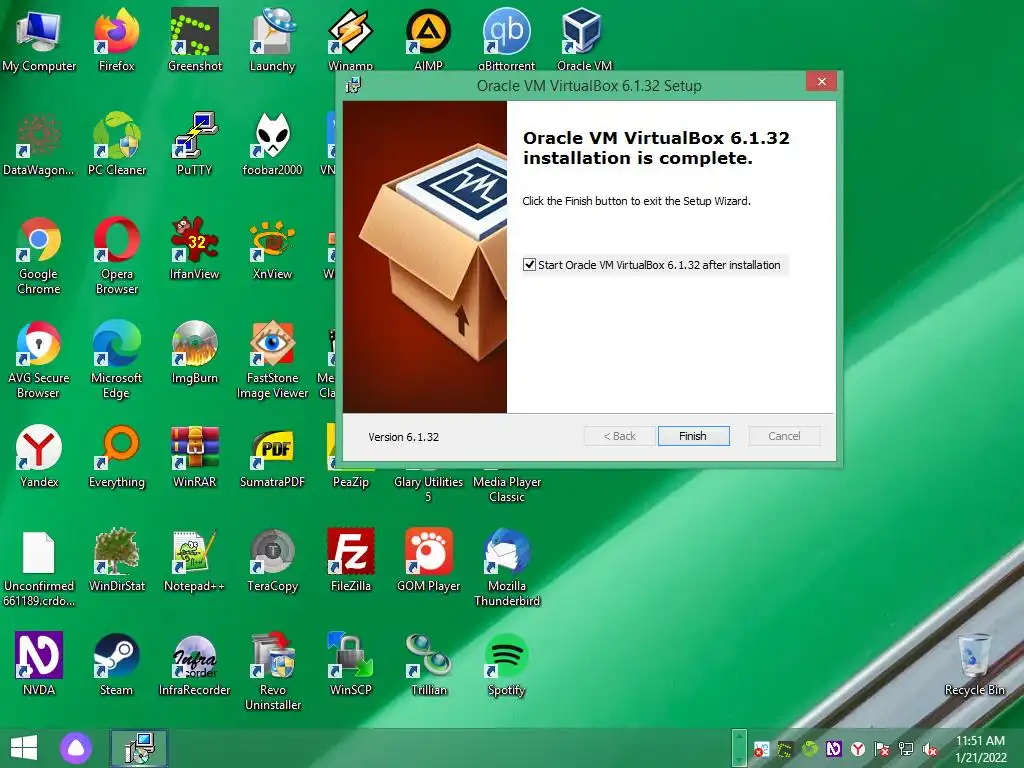Select the Spotify desktop shortcut
1024x768 pixels.
tap(507, 664)
